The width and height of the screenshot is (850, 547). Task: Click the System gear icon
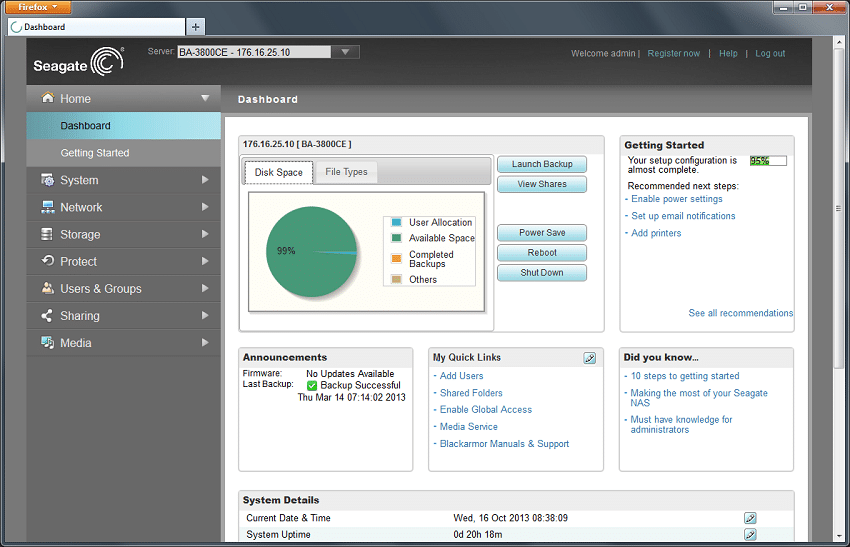pyautogui.click(x=48, y=179)
